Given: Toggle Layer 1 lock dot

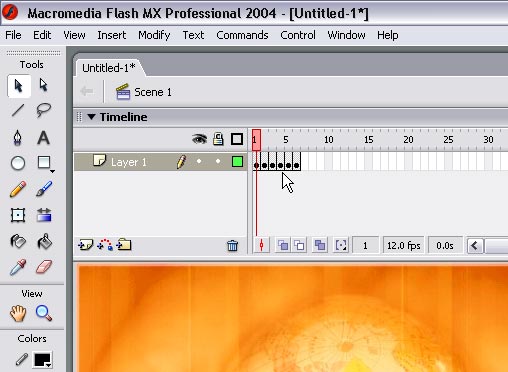Looking at the screenshot, I should point(218,162).
